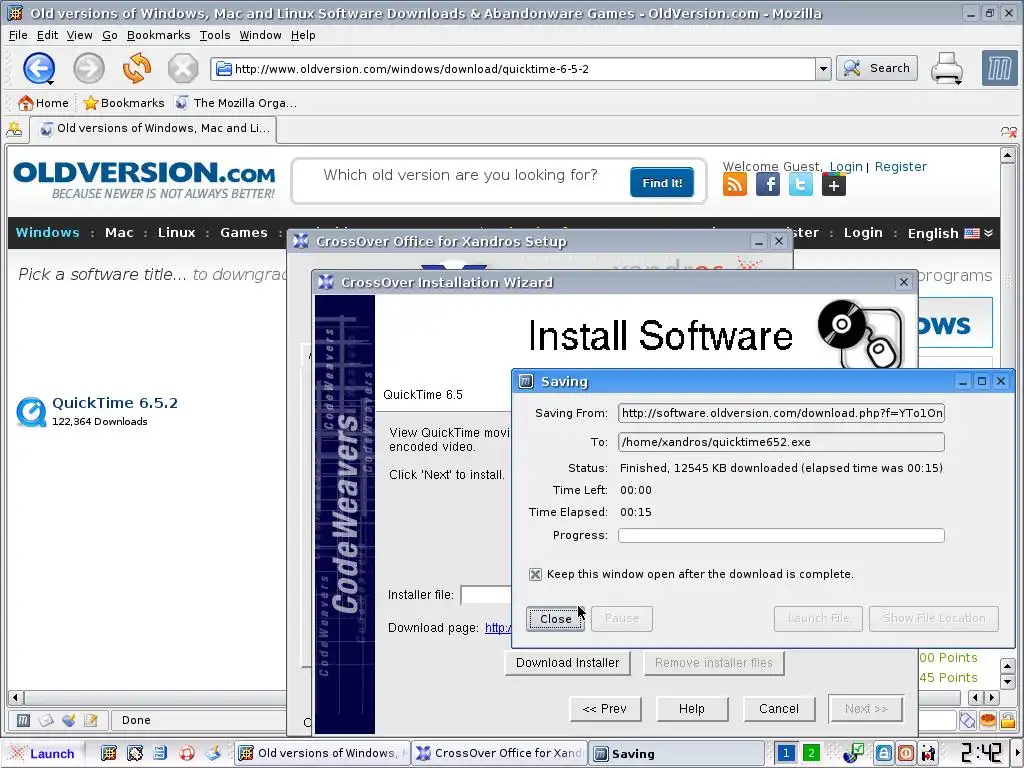Click the horizontal scrollbar left arrow

point(16,697)
